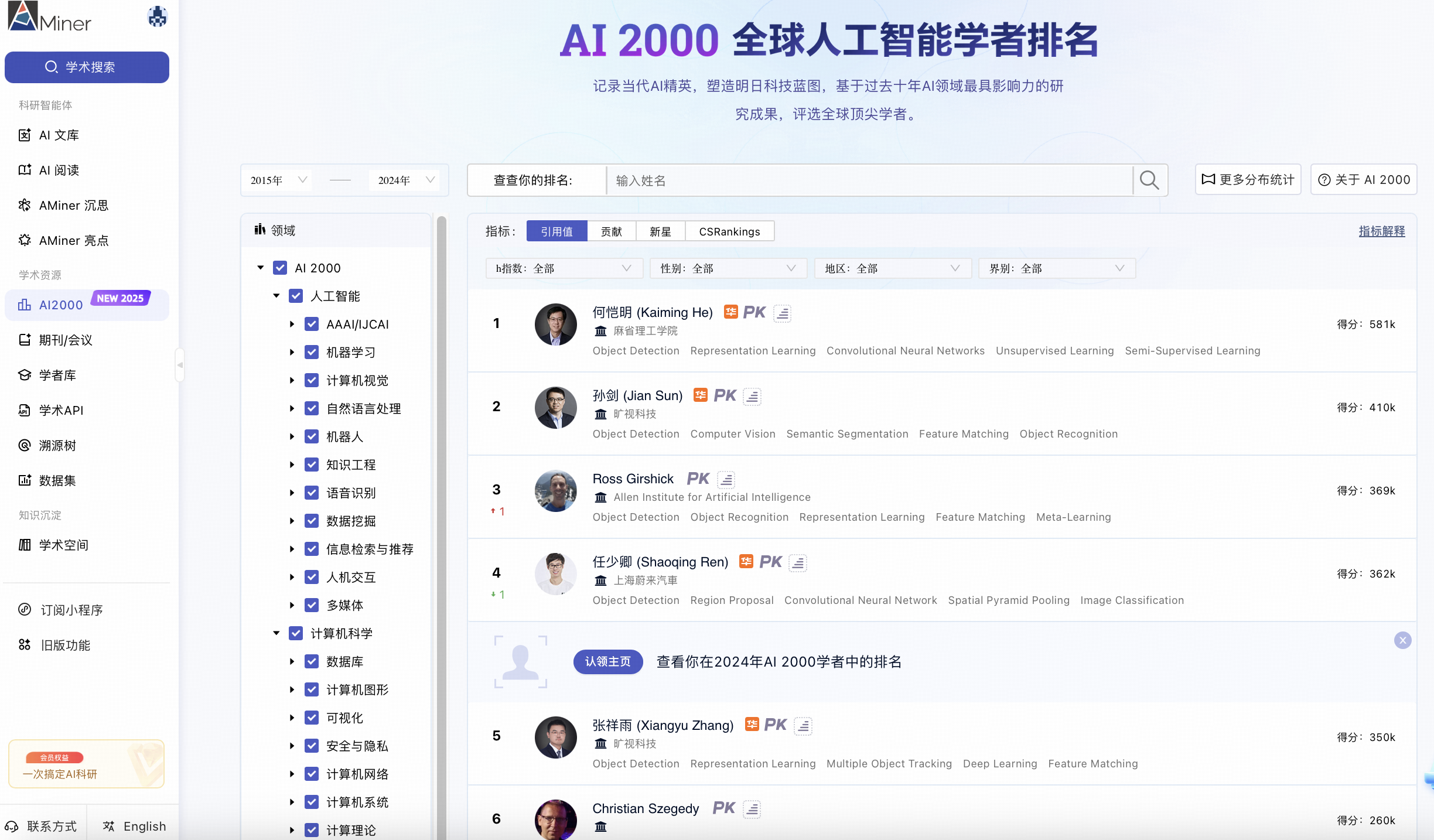Open AMiner 沉思 in the sidebar
The width and height of the screenshot is (1434, 840).
point(73,205)
